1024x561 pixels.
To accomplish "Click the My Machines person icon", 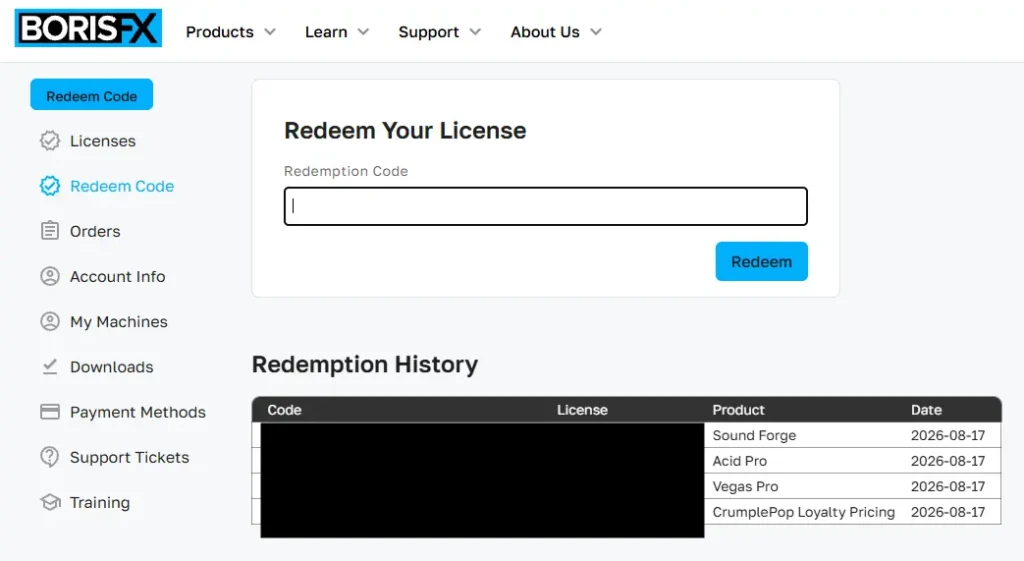I will tap(50, 321).
